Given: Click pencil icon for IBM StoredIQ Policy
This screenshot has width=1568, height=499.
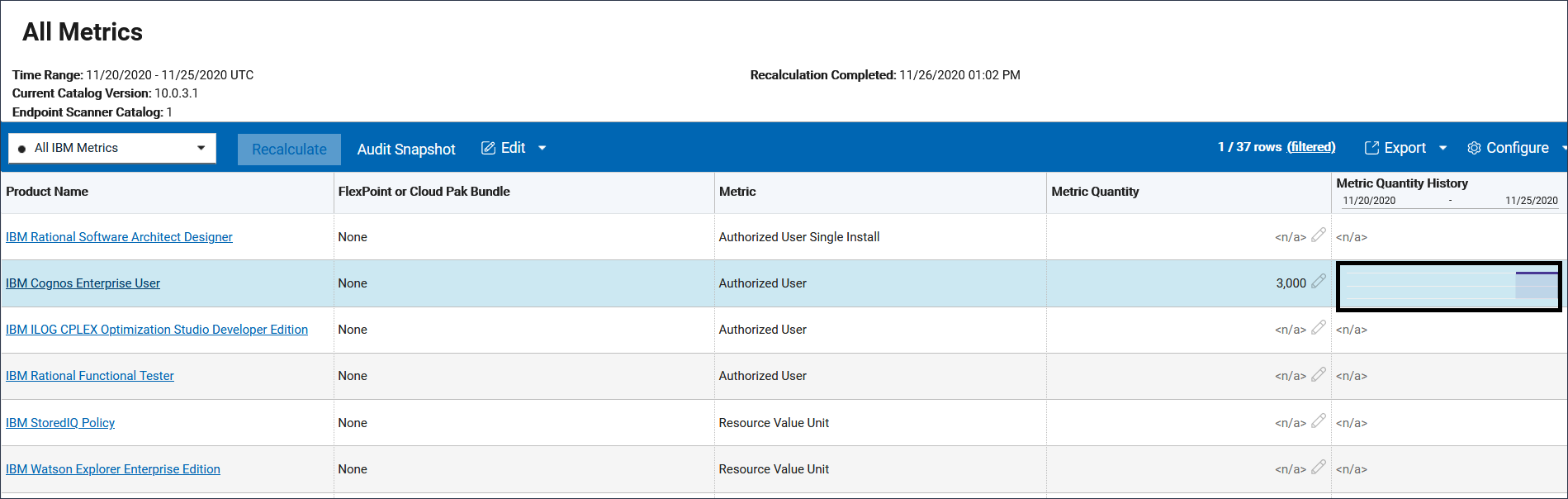Looking at the screenshot, I should click(x=1319, y=421).
